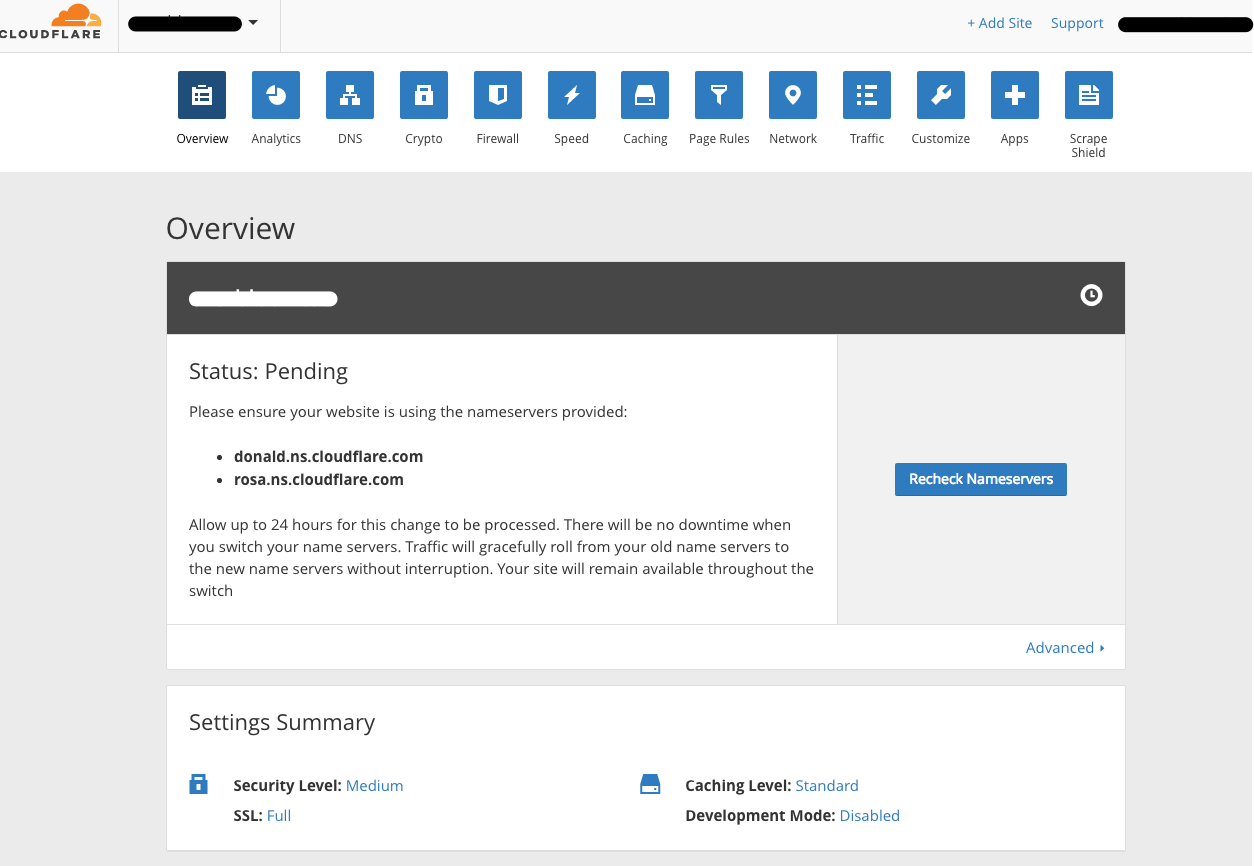Click the Overview label in navigation

click(x=202, y=139)
